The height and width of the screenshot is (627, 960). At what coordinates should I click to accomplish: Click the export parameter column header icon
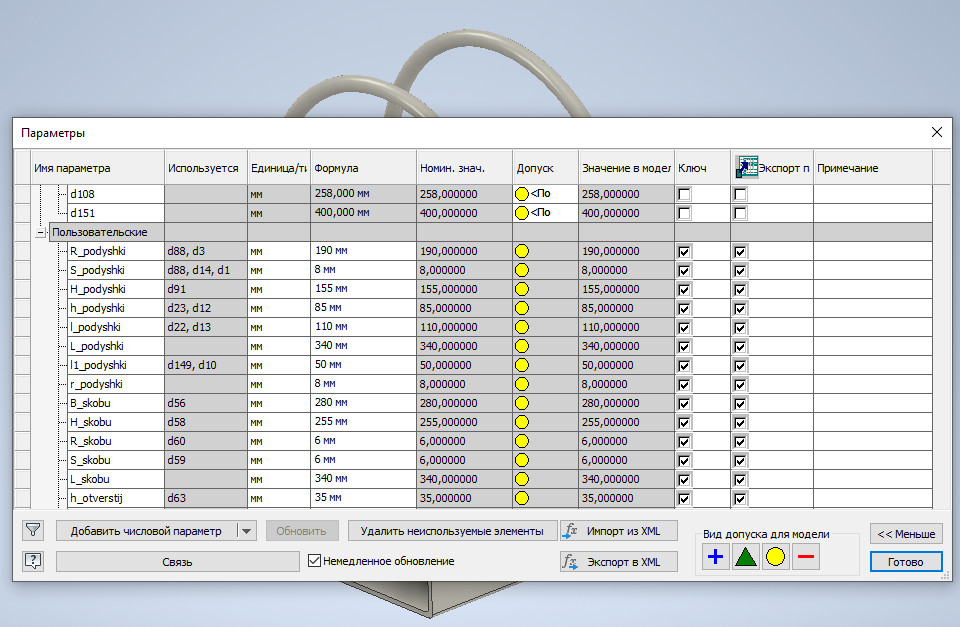[x=745, y=167]
